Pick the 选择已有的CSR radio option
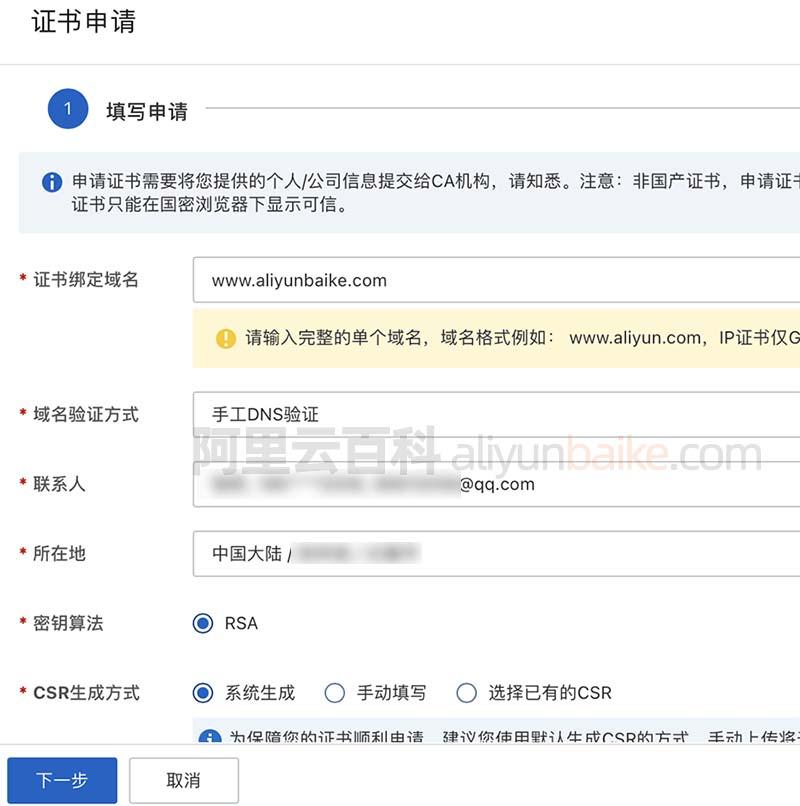 (466, 692)
